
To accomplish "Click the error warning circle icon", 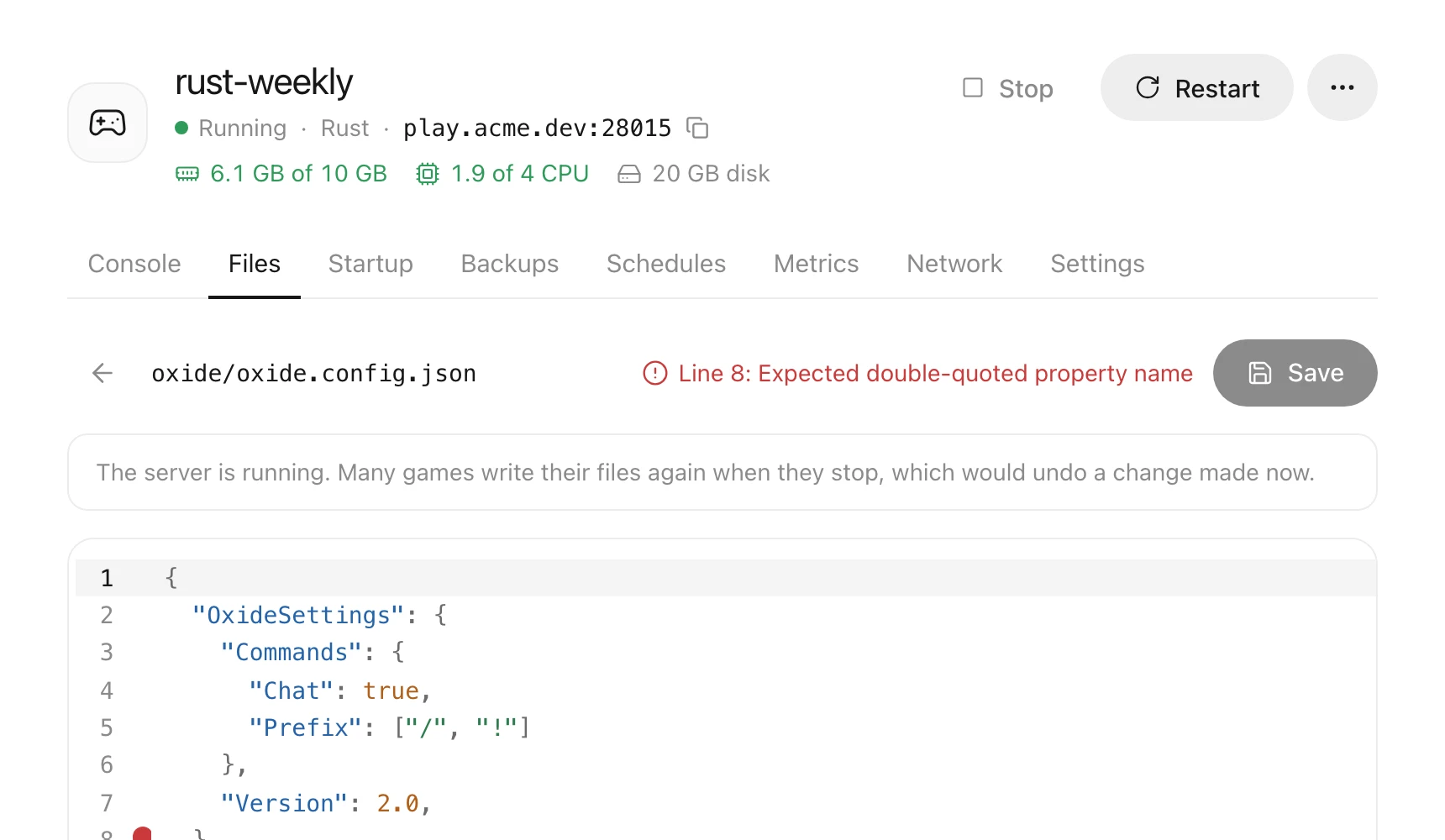I will pyautogui.click(x=655, y=373).
